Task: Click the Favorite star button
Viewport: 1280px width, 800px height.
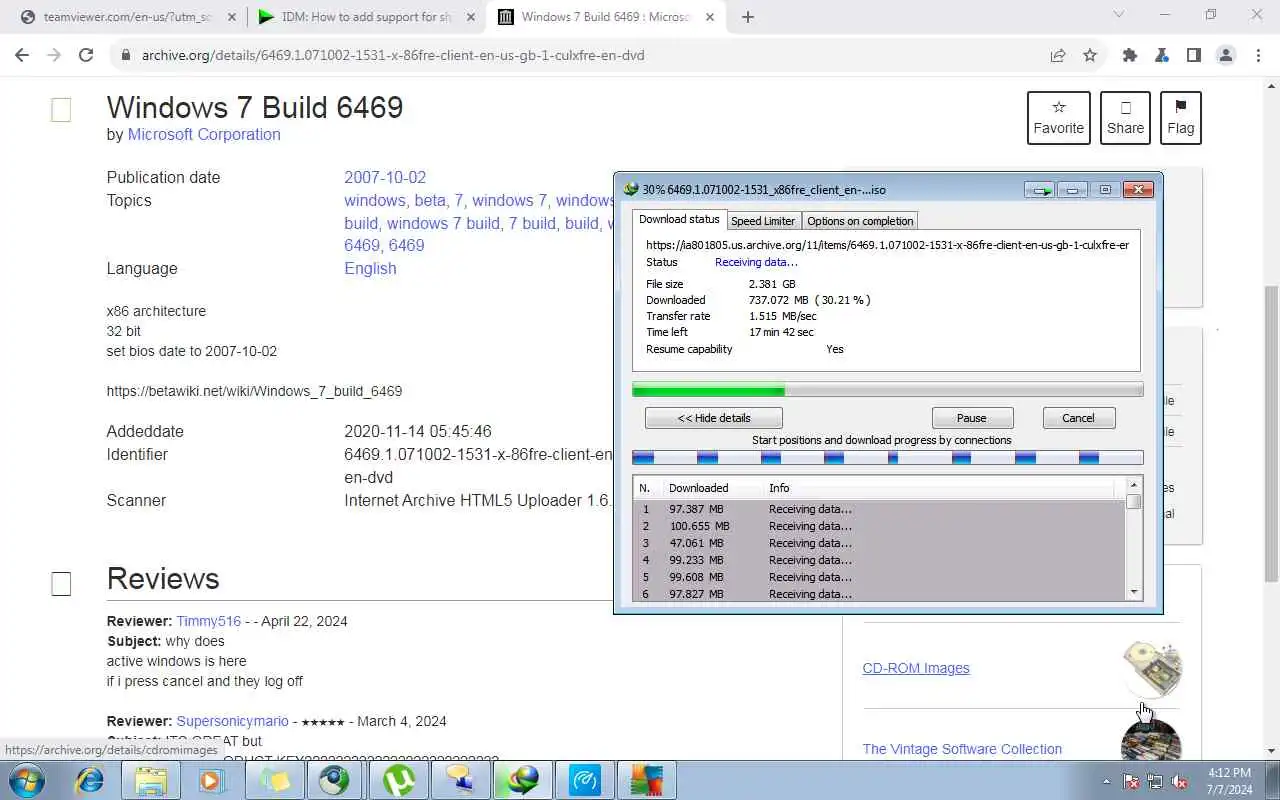Action: 1059,117
